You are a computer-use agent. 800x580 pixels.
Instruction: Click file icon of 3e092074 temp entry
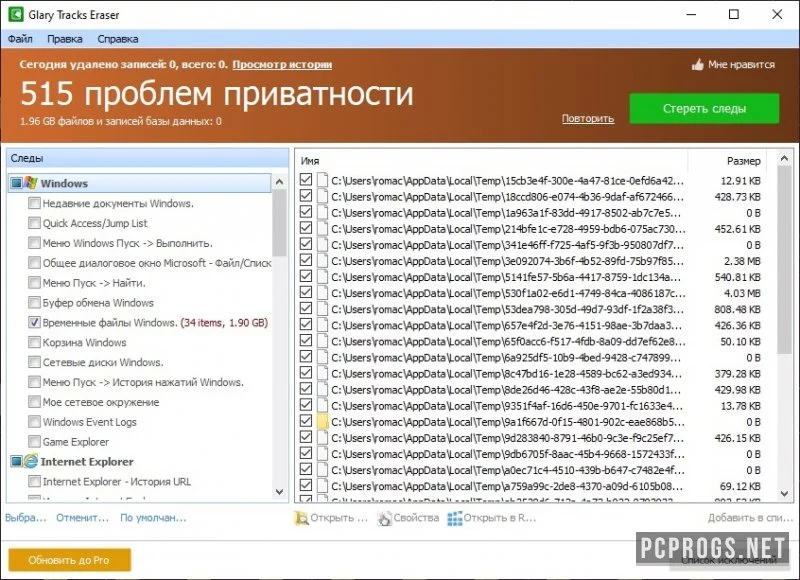(x=322, y=261)
